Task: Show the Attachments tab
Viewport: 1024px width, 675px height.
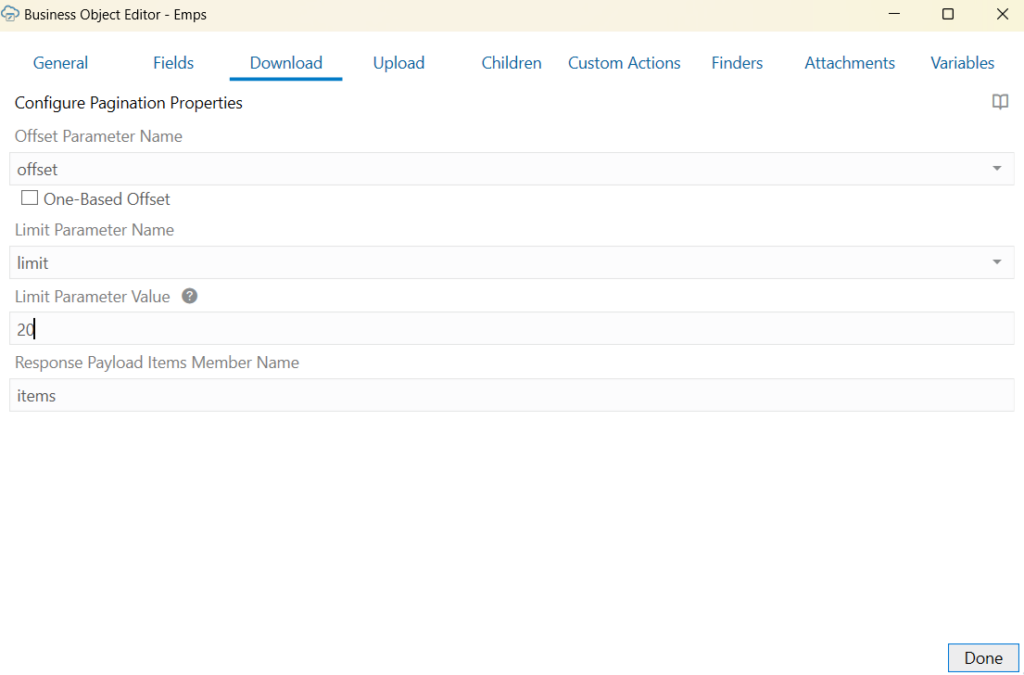Action: [849, 62]
